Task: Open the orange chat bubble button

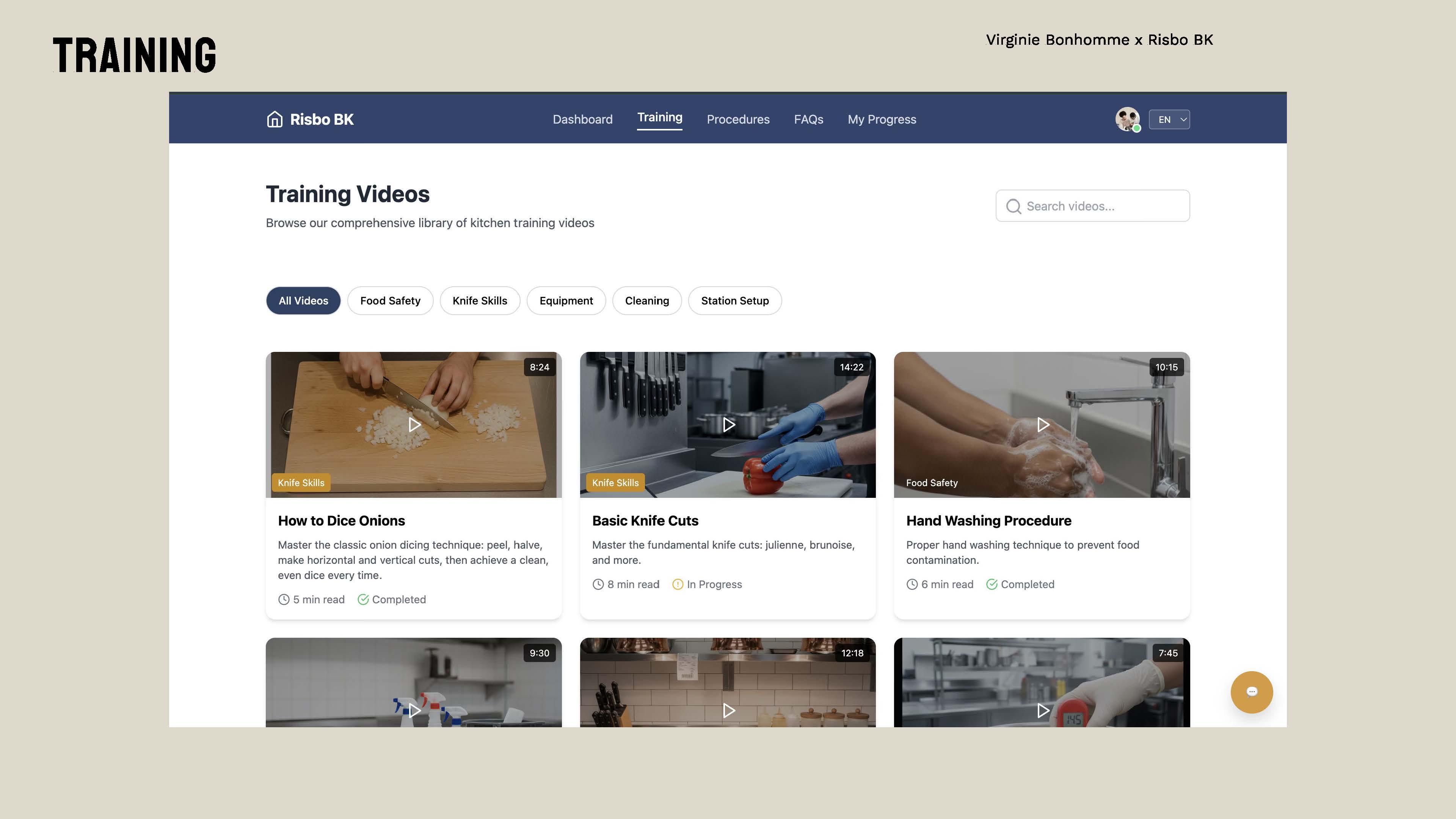Action: (x=1251, y=692)
